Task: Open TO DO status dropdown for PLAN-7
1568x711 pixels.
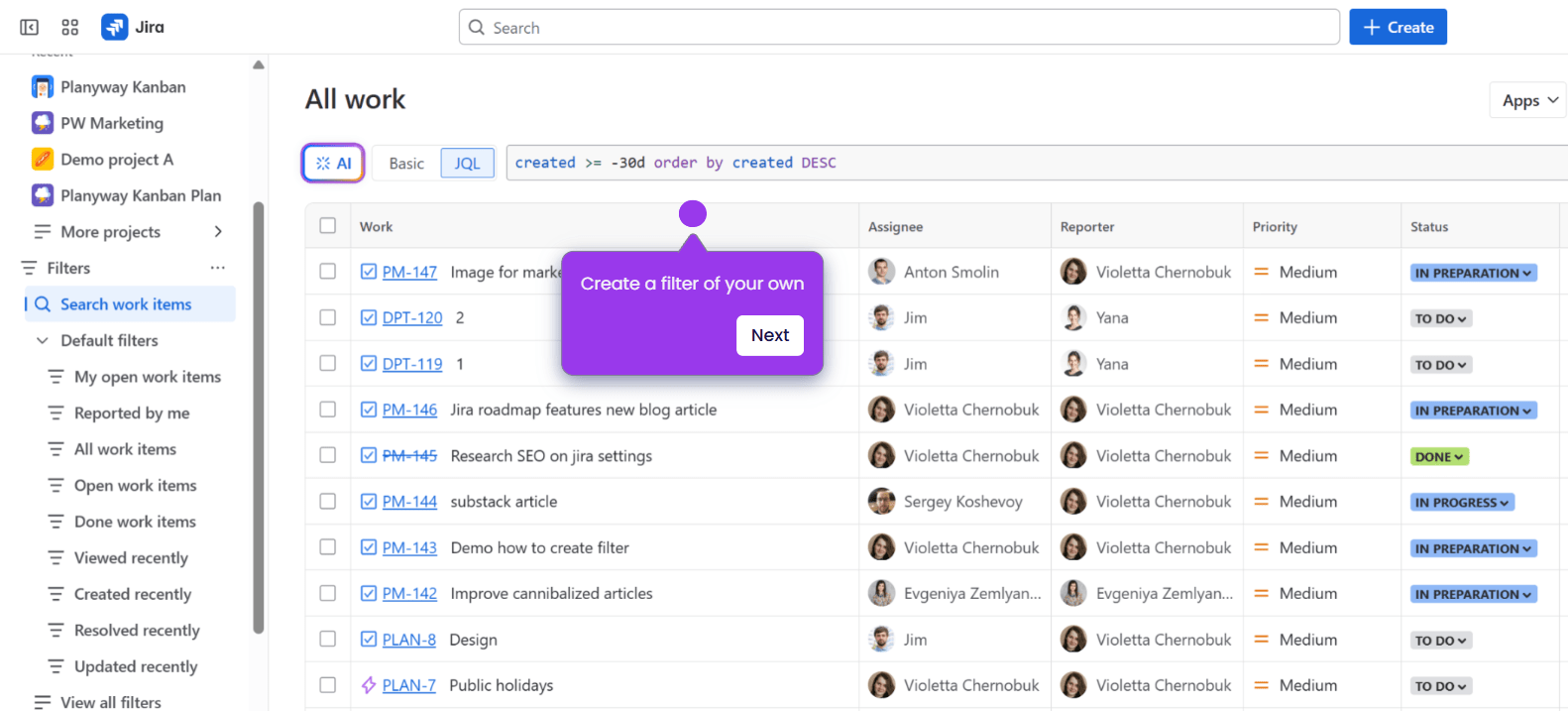Action: (x=1440, y=686)
